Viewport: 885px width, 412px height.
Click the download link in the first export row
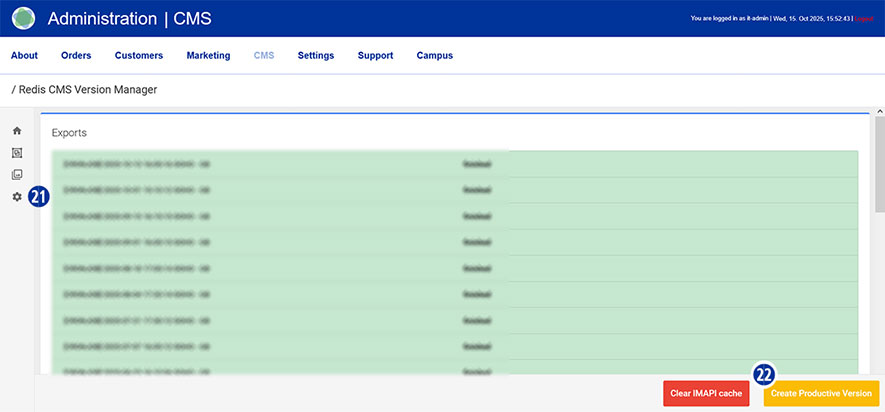(477, 163)
